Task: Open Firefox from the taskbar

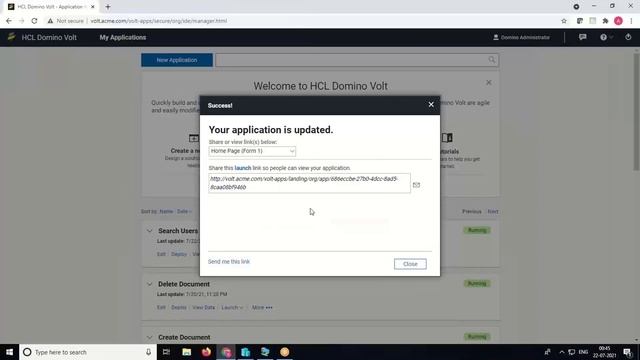Action: (206, 352)
